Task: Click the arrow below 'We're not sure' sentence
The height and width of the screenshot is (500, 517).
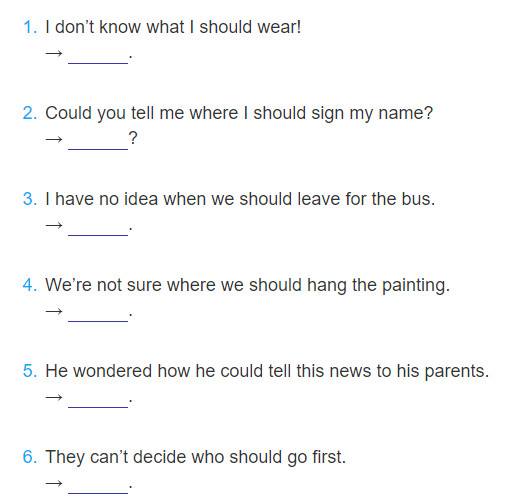Action: pos(54,311)
